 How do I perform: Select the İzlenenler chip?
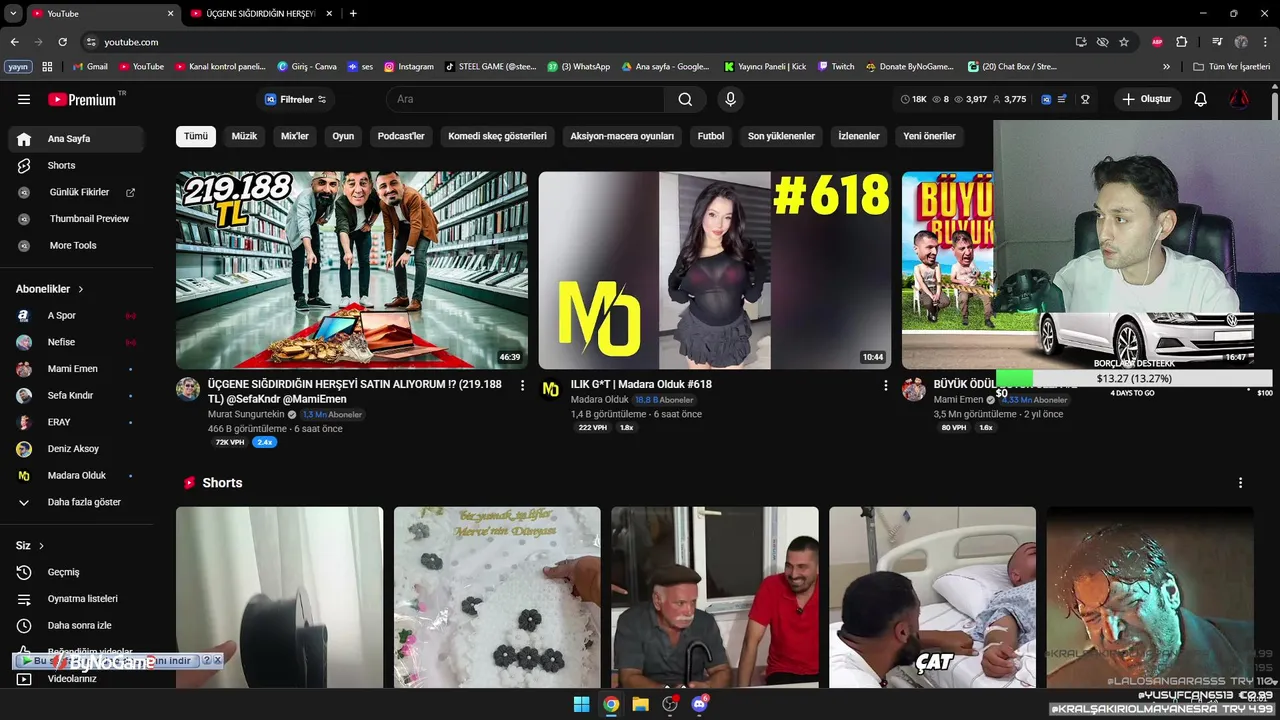(859, 136)
